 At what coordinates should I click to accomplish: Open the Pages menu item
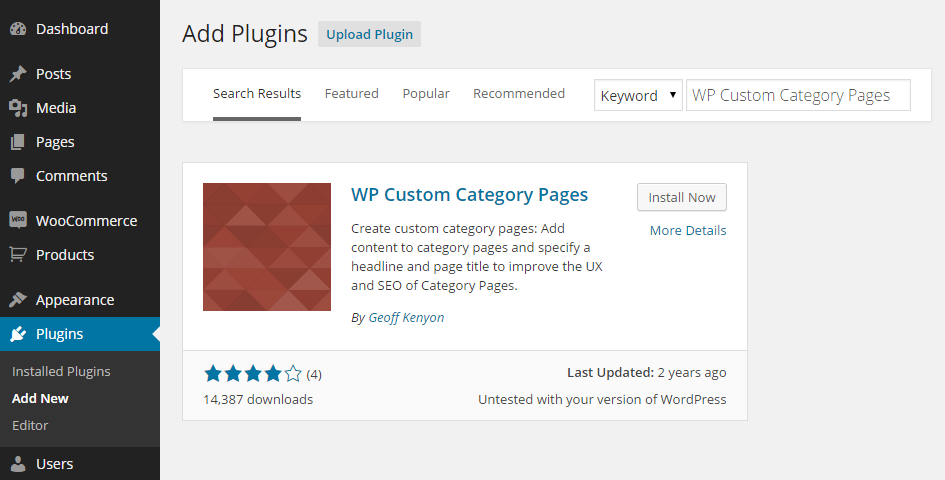[55, 142]
